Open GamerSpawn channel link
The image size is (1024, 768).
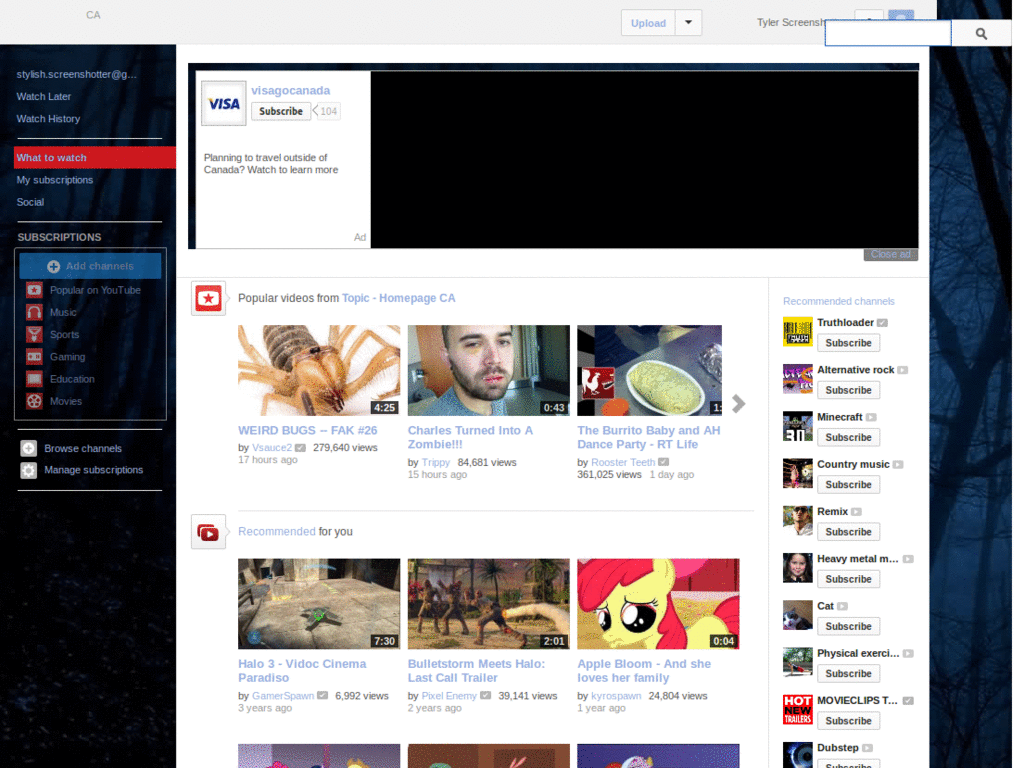tap(283, 696)
